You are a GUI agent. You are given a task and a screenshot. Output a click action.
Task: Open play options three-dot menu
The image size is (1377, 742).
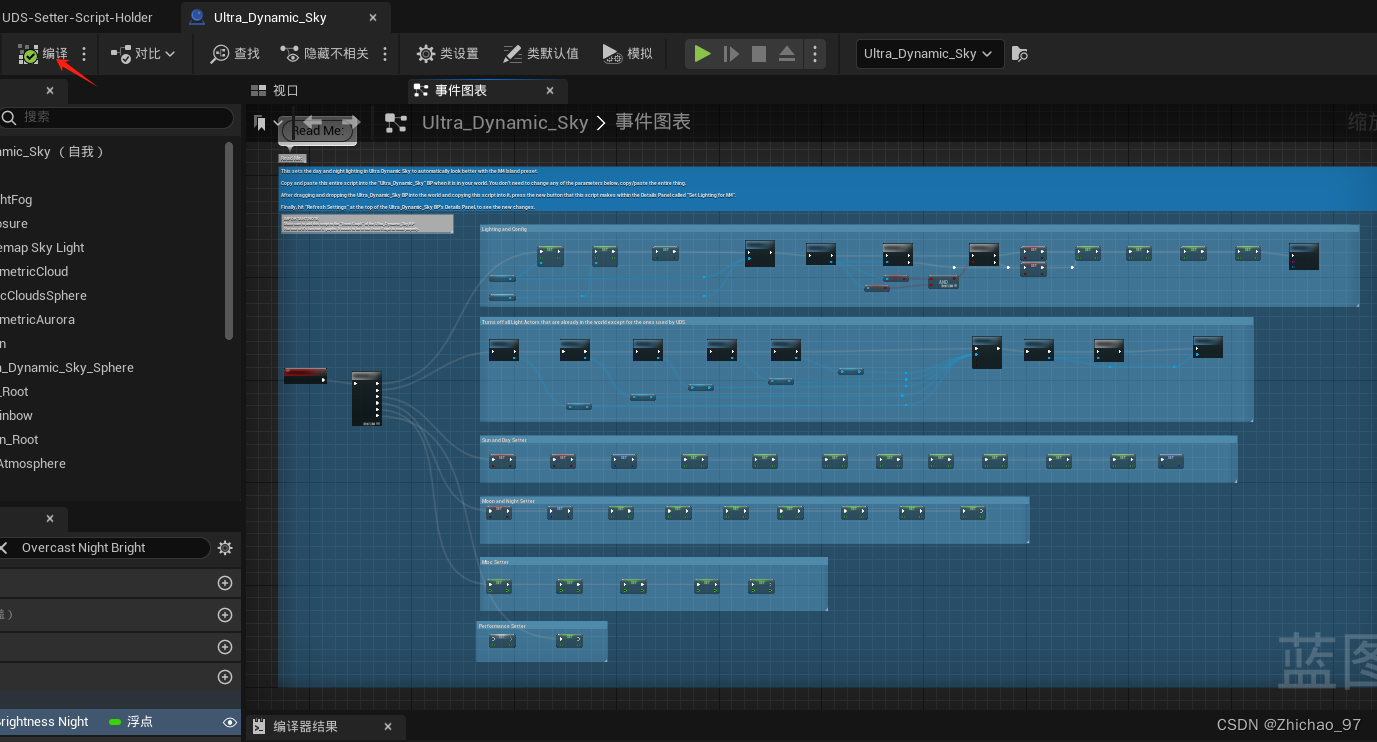815,54
